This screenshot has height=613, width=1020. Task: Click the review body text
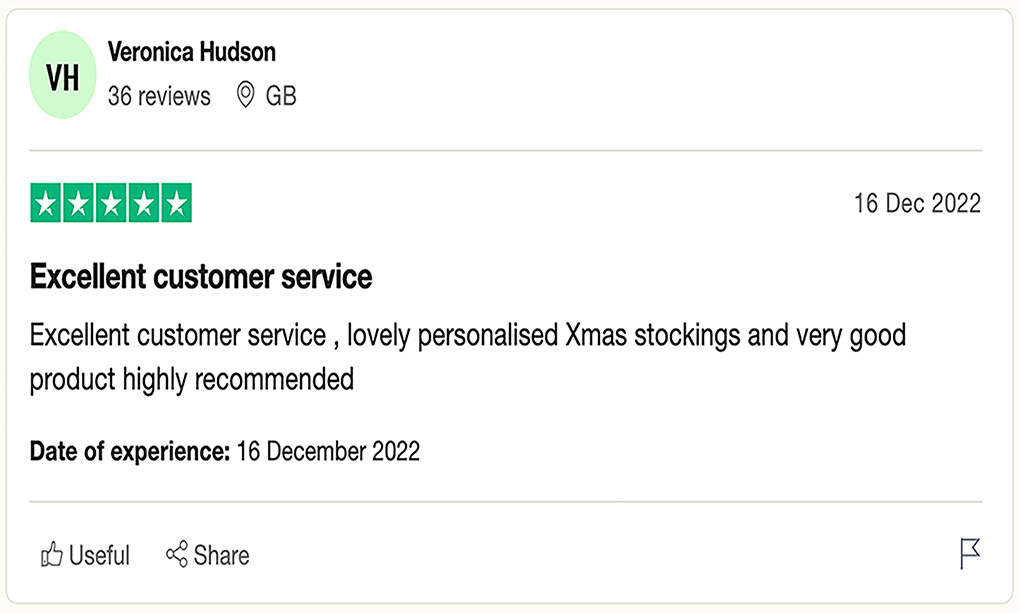[468, 357]
